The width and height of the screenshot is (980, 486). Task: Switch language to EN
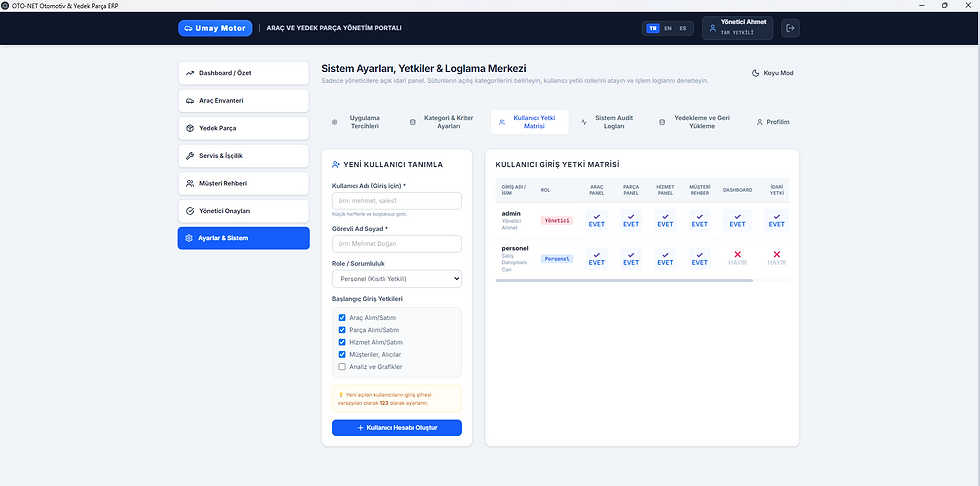point(668,28)
